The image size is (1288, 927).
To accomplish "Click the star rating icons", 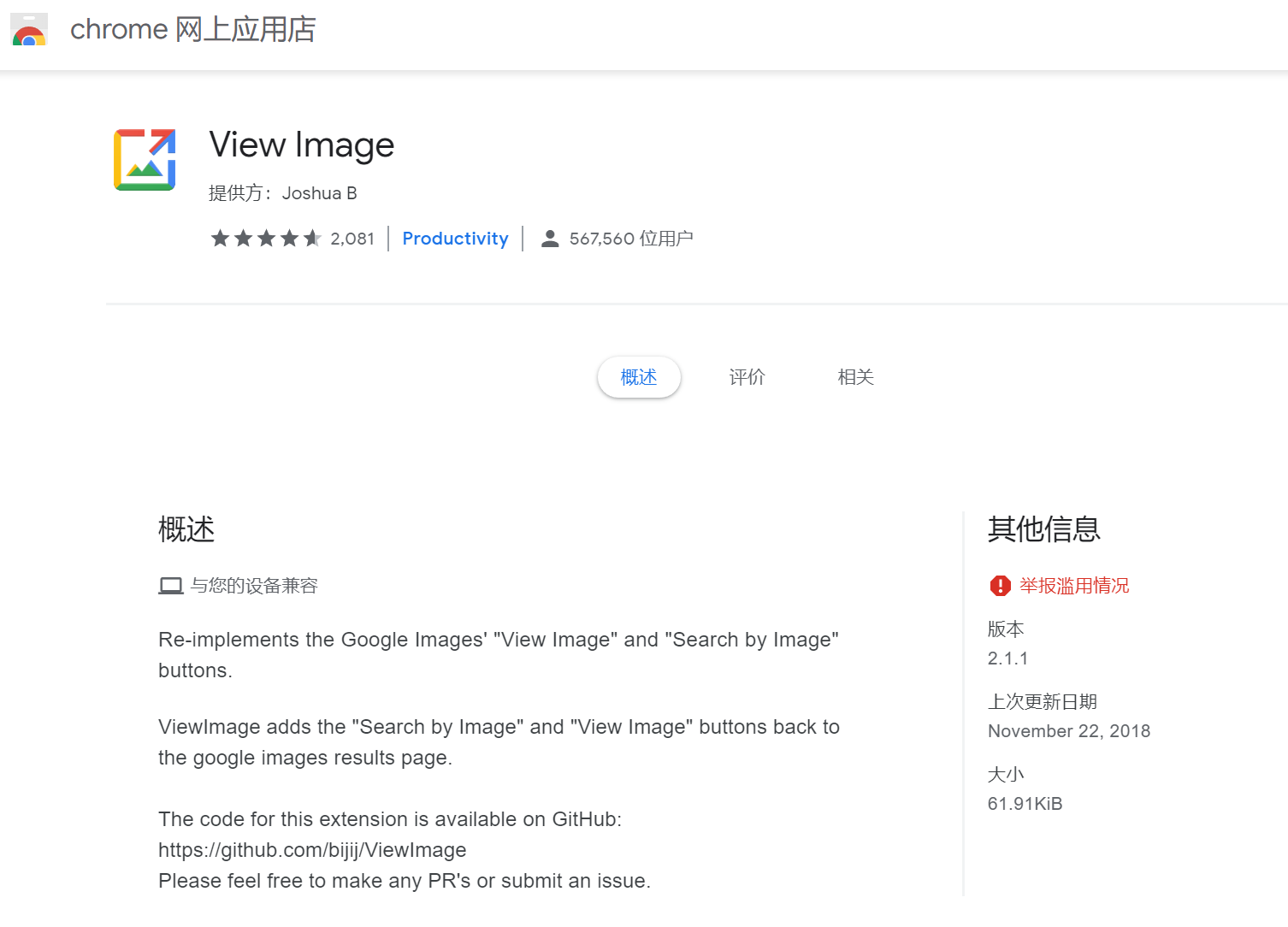I will click(266, 239).
